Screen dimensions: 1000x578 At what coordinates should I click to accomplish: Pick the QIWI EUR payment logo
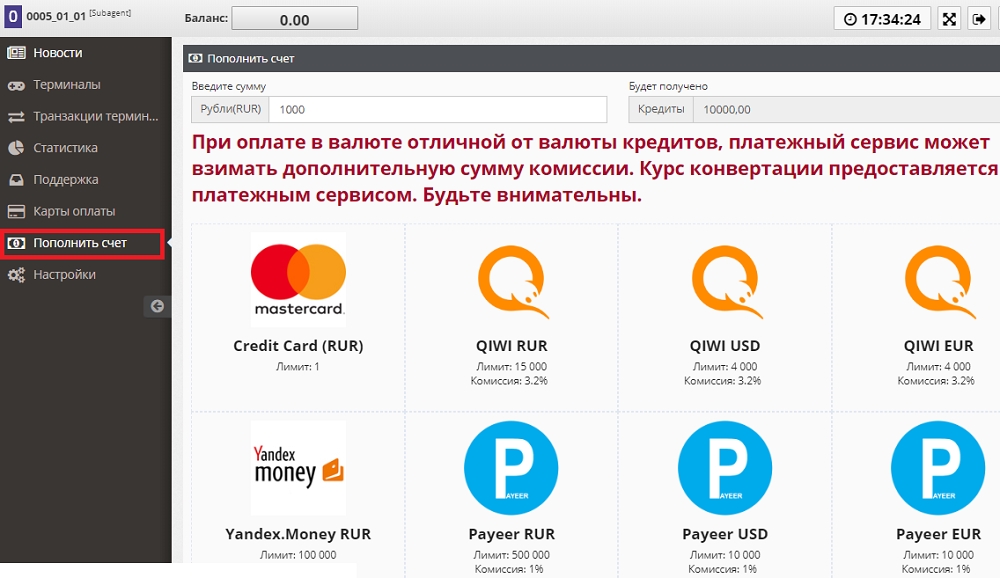pyautogui.click(x=937, y=281)
